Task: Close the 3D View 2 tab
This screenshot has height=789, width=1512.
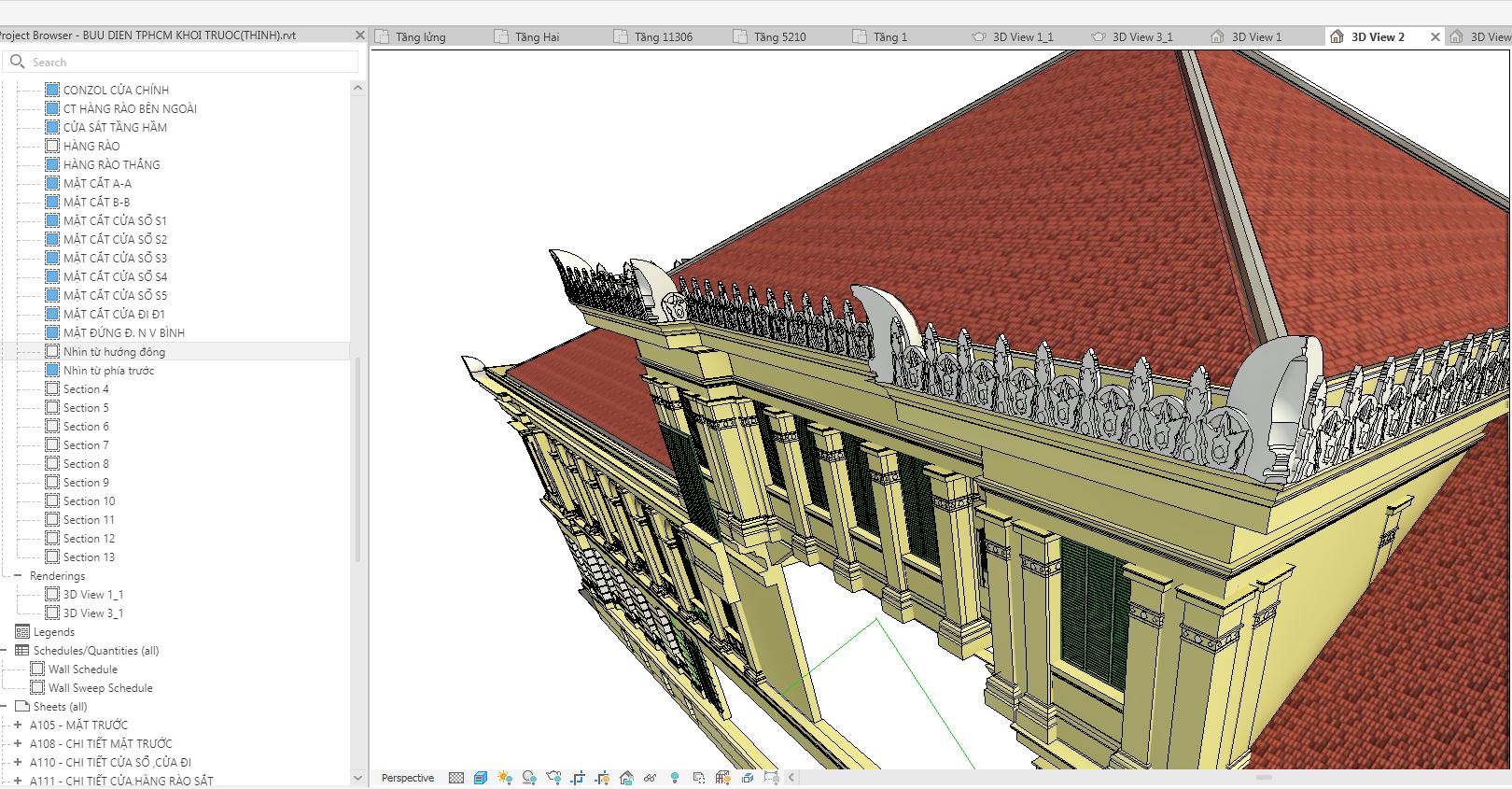Action: [x=1435, y=36]
